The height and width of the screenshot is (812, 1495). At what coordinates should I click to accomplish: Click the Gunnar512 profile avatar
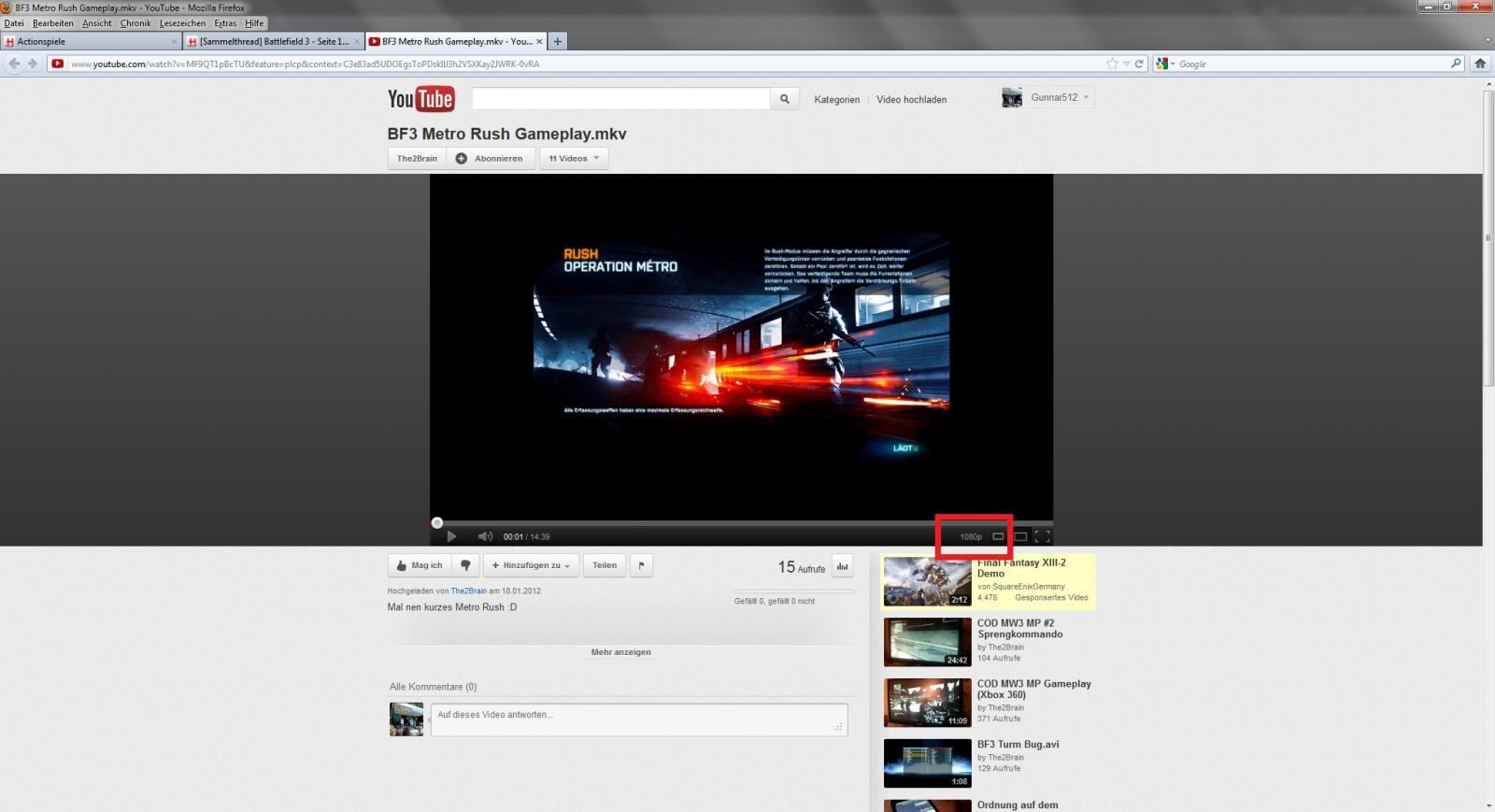(x=1012, y=97)
